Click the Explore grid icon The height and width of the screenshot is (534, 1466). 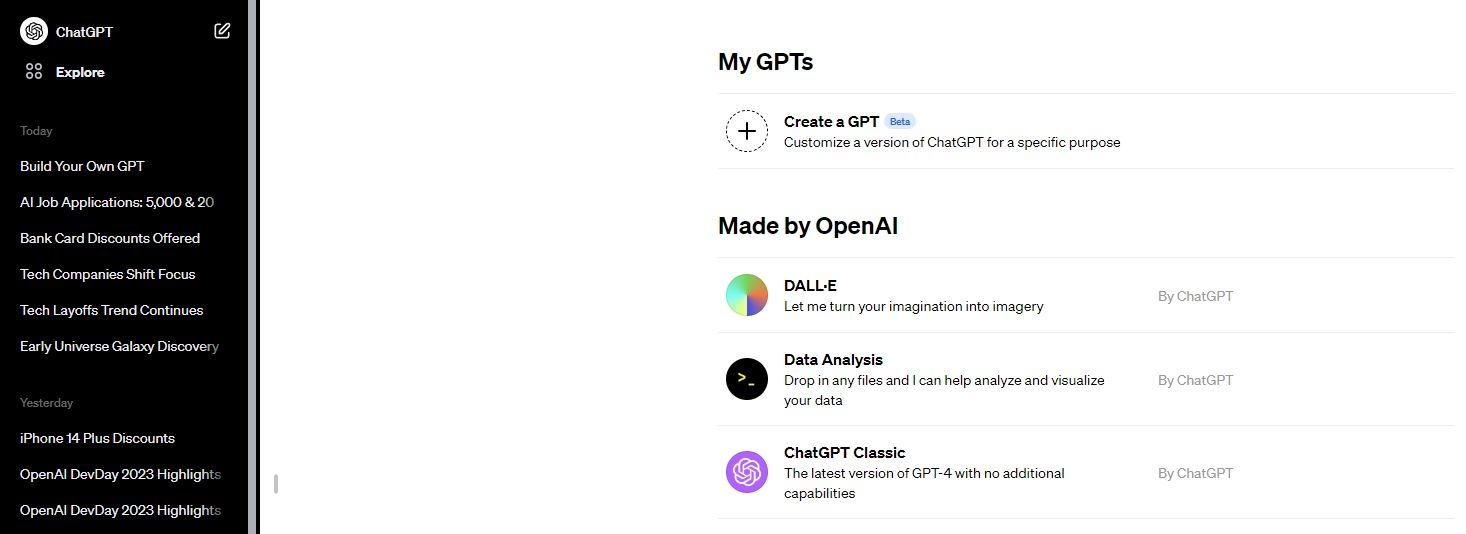tap(34, 72)
